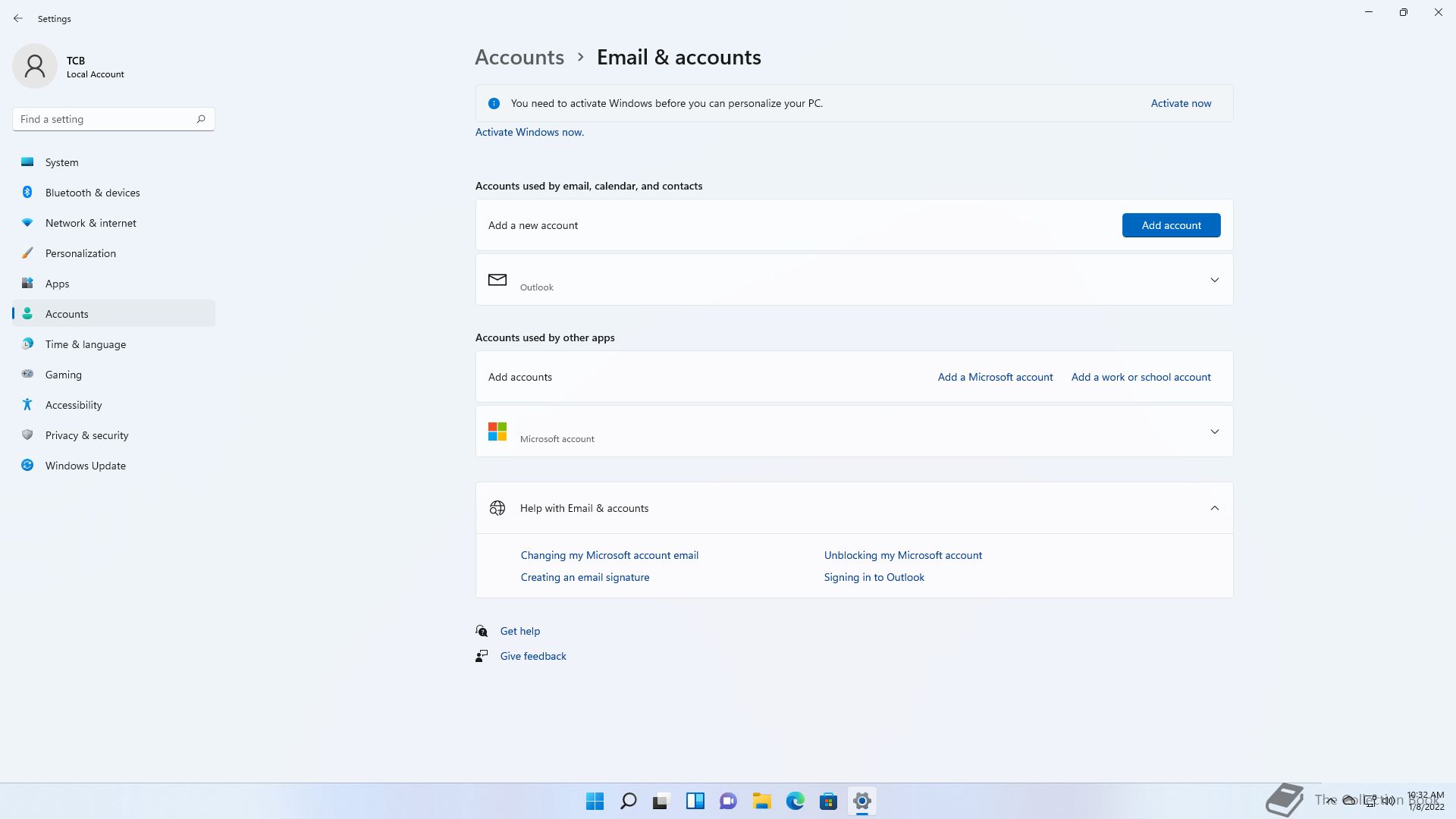Click the Local Account profile name TCB
The height and width of the screenshot is (819, 1456).
coord(76,61)
